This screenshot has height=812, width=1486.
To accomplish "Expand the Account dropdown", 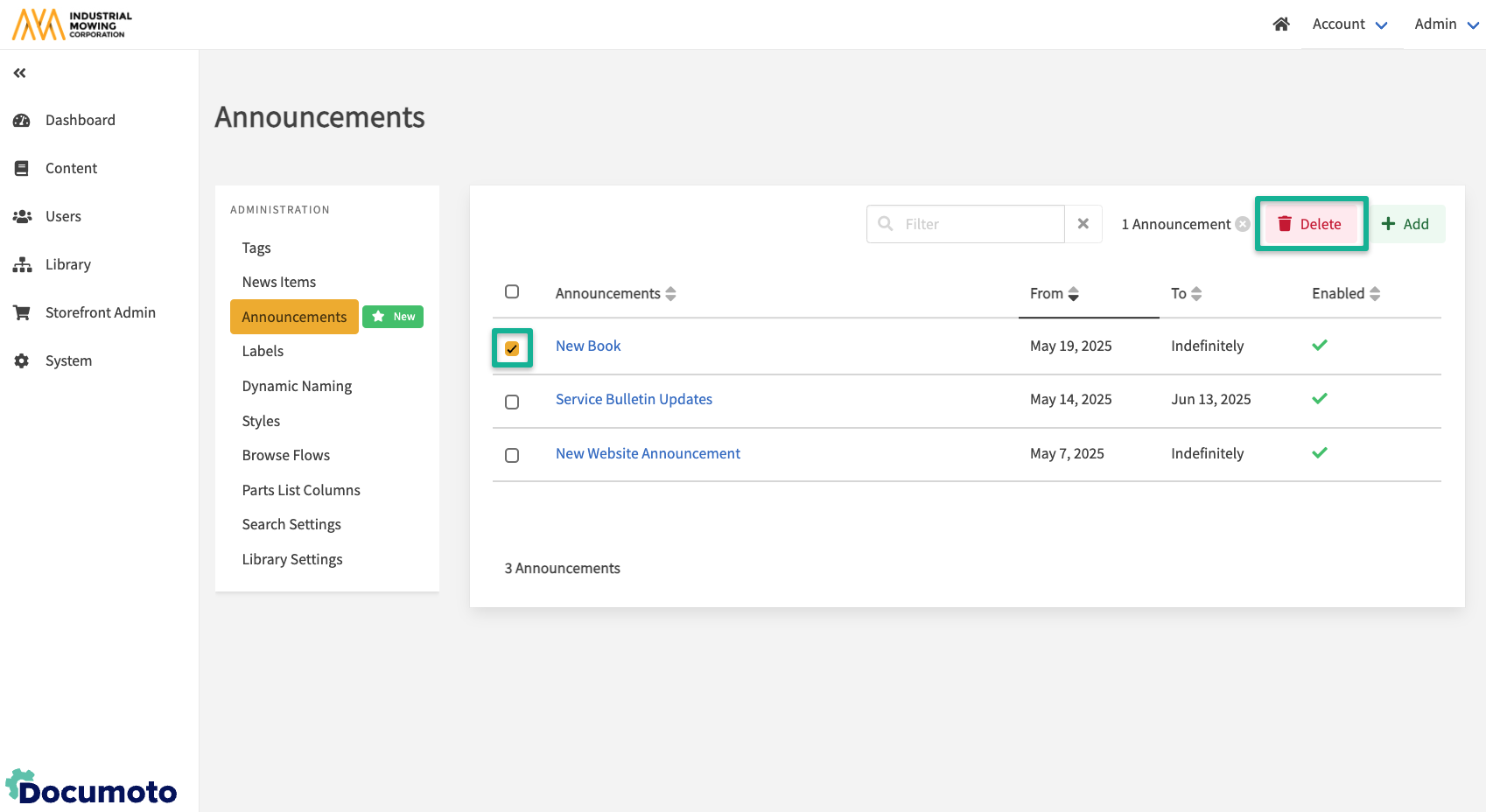I will point(1349,24).
